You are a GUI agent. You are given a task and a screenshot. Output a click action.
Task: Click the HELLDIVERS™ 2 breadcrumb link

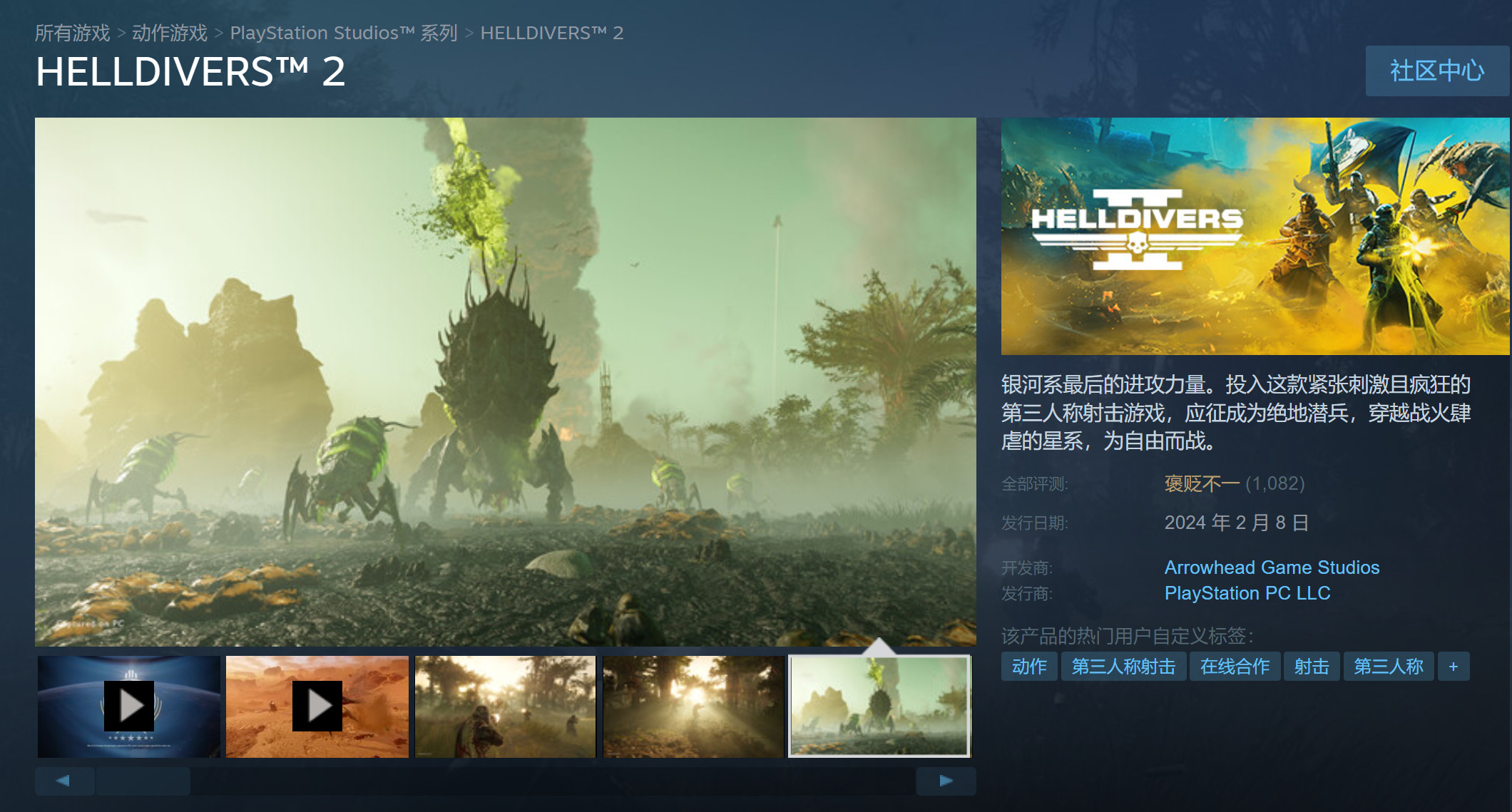(x=552, y=33)
